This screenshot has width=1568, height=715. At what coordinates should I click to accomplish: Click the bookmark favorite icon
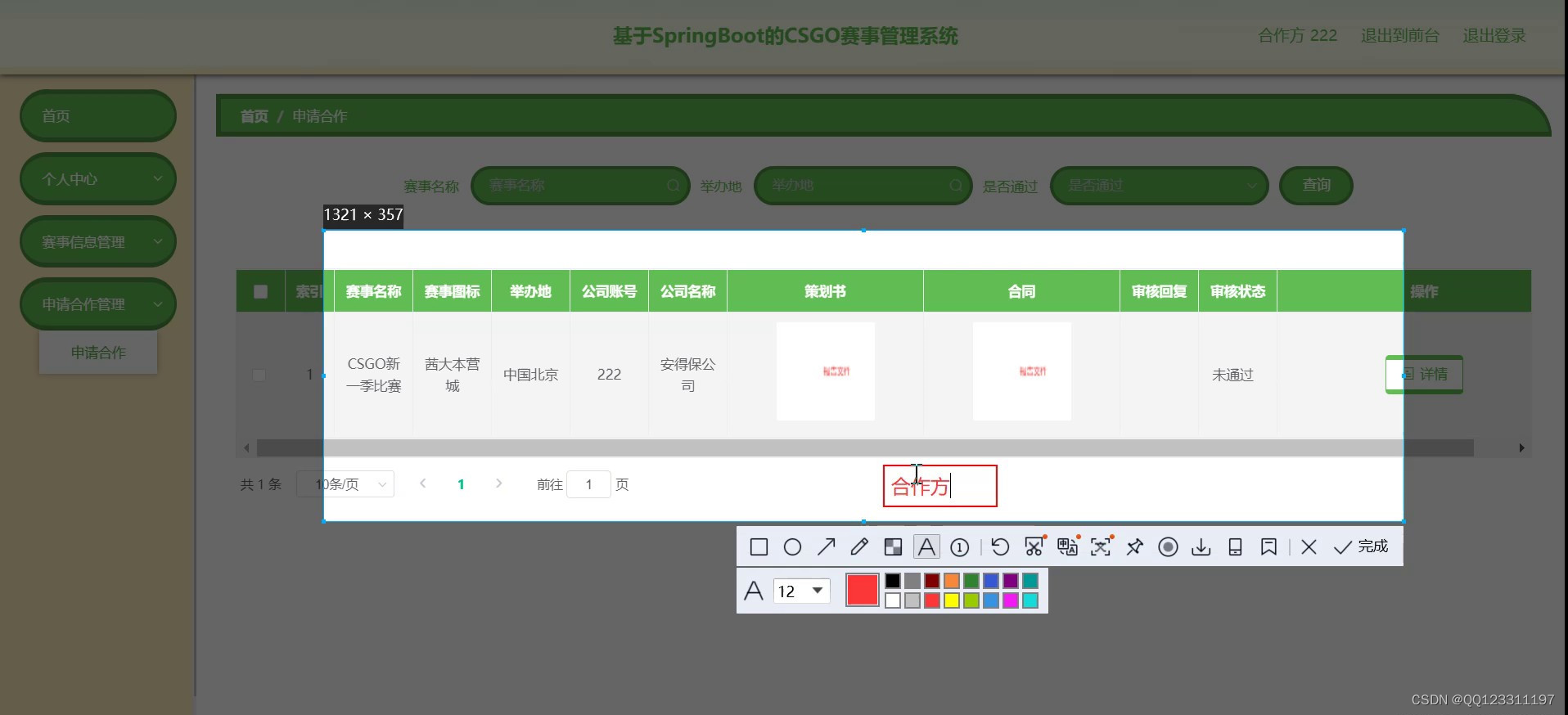(x=1268, y=546)
